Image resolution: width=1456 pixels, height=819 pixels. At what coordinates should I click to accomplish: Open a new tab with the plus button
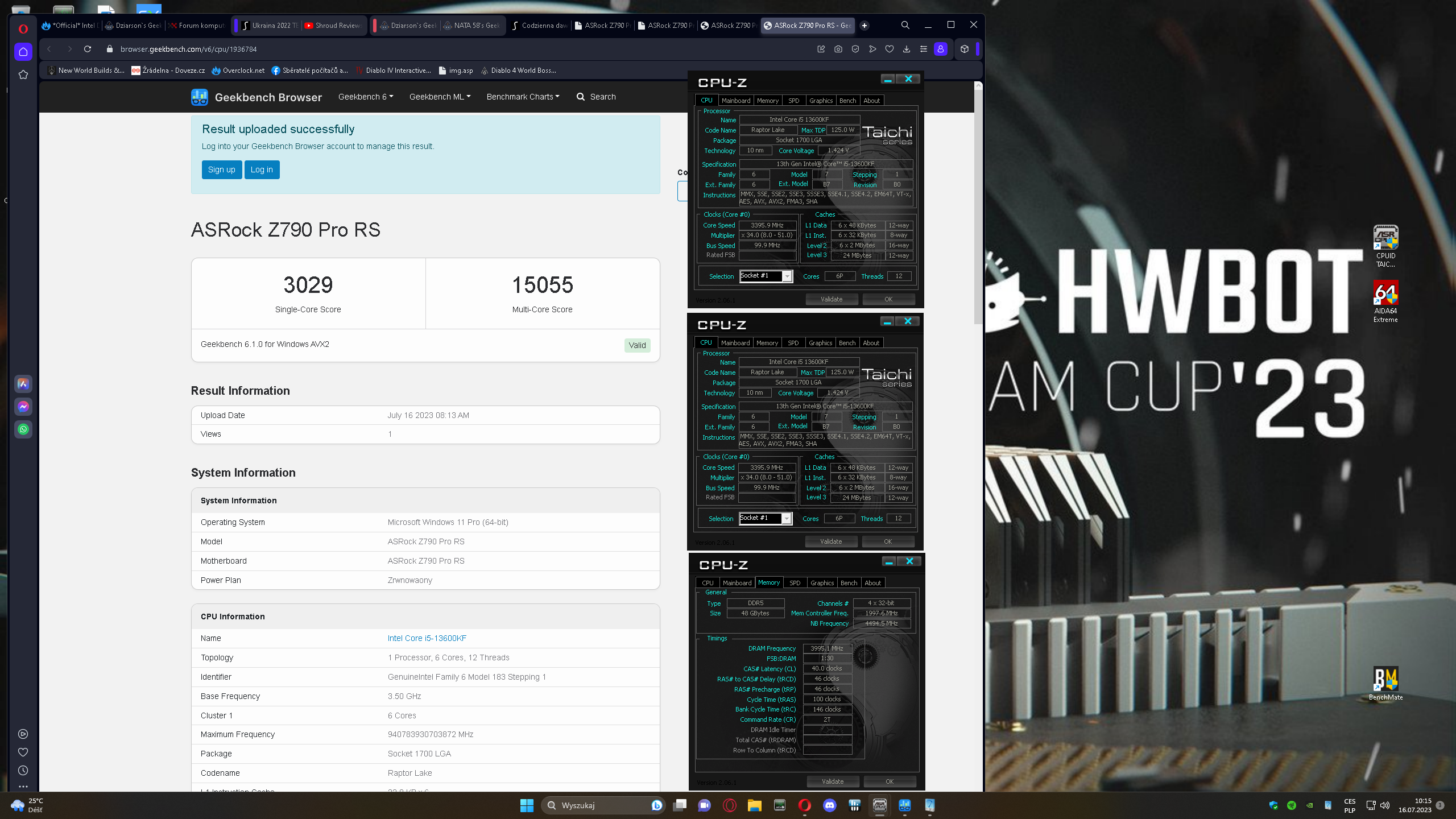pyautogui.click(x=864, y=26)
